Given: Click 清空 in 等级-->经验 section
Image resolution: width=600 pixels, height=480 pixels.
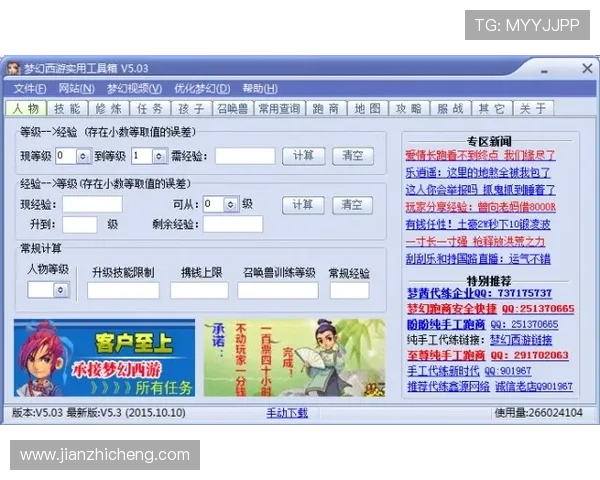Looking at the screenshot, I should tap(353, 156).
